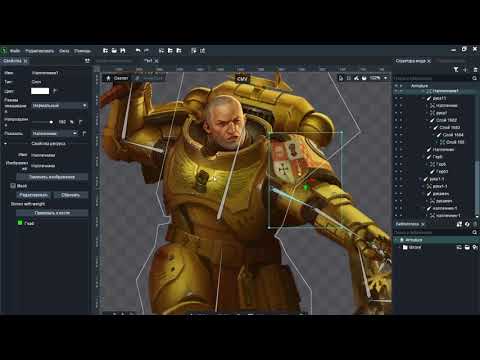The height and width of the screenshot is (360, 480).
Task: Toggle visibility of the Герб3 row
Action: (396, 171)
